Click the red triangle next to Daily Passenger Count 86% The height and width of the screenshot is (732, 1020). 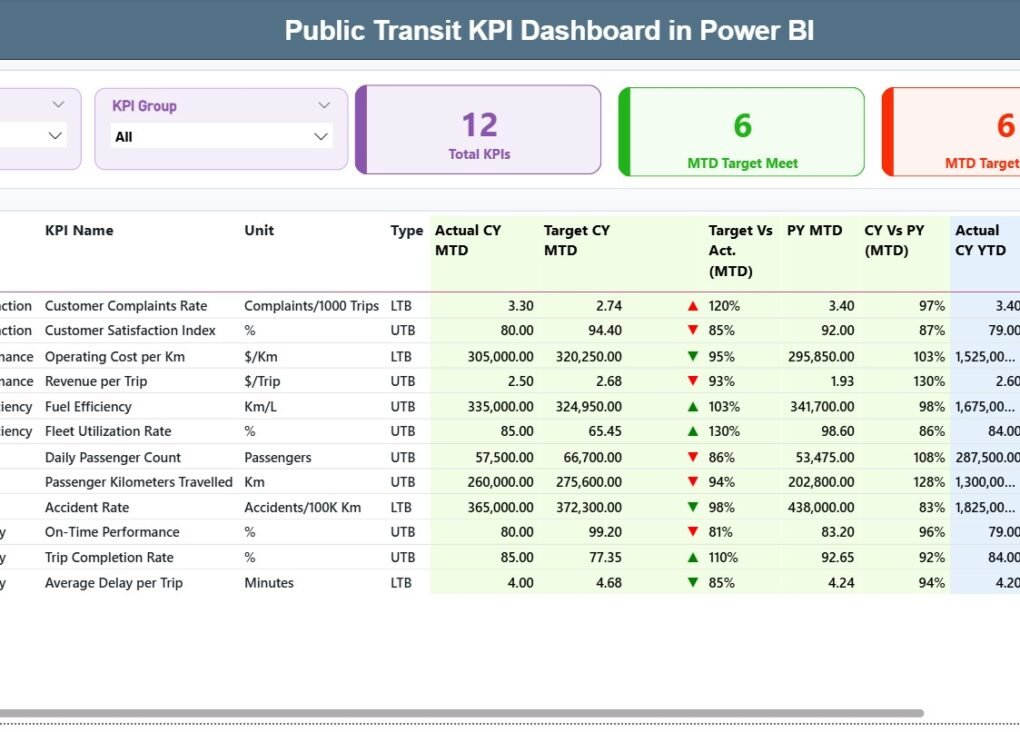[692, 456]
